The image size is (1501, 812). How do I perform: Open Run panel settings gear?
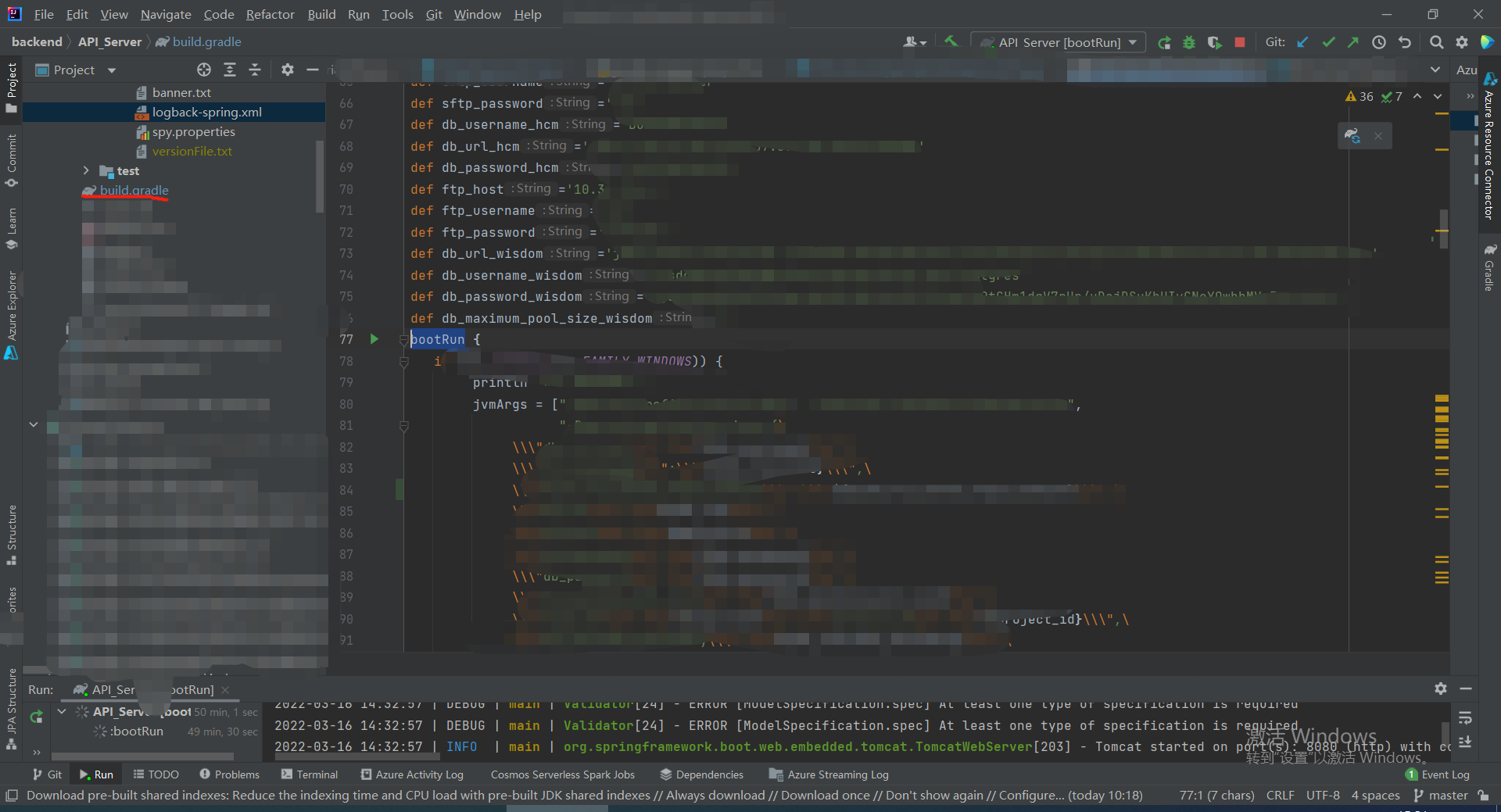pyautogui.click(x=1441, y=689)
